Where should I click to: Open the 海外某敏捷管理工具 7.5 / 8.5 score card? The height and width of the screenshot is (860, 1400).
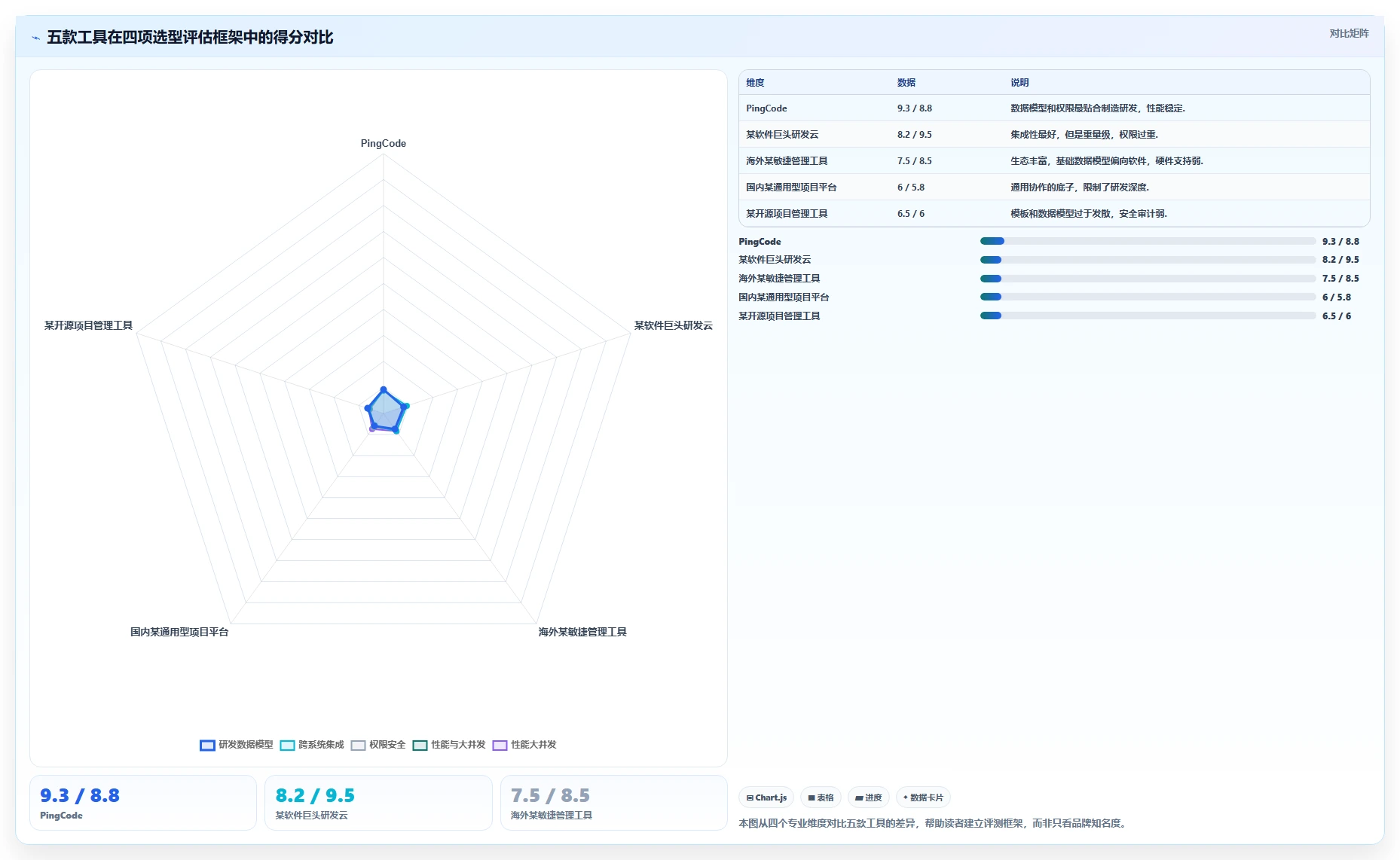click(x=613, y=803)
